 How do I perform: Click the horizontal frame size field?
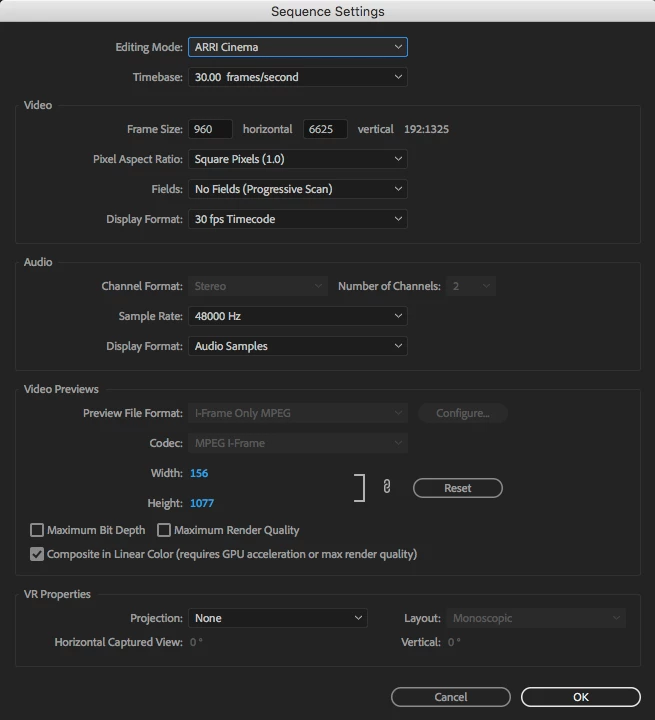tap(210, 129)
